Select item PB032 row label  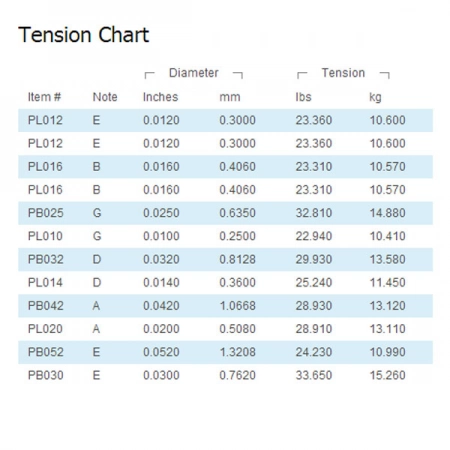[45, 259]
